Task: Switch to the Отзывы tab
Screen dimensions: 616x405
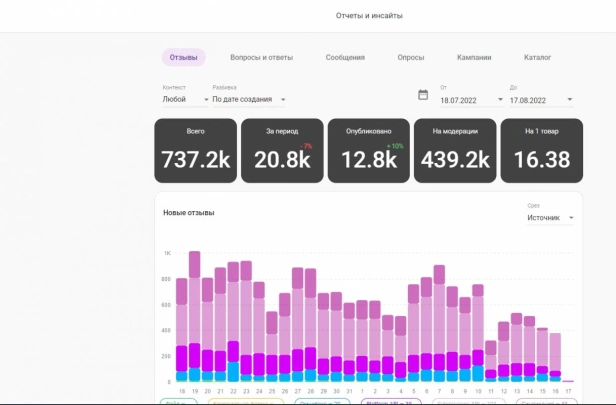Action: (x=183, y=57)
